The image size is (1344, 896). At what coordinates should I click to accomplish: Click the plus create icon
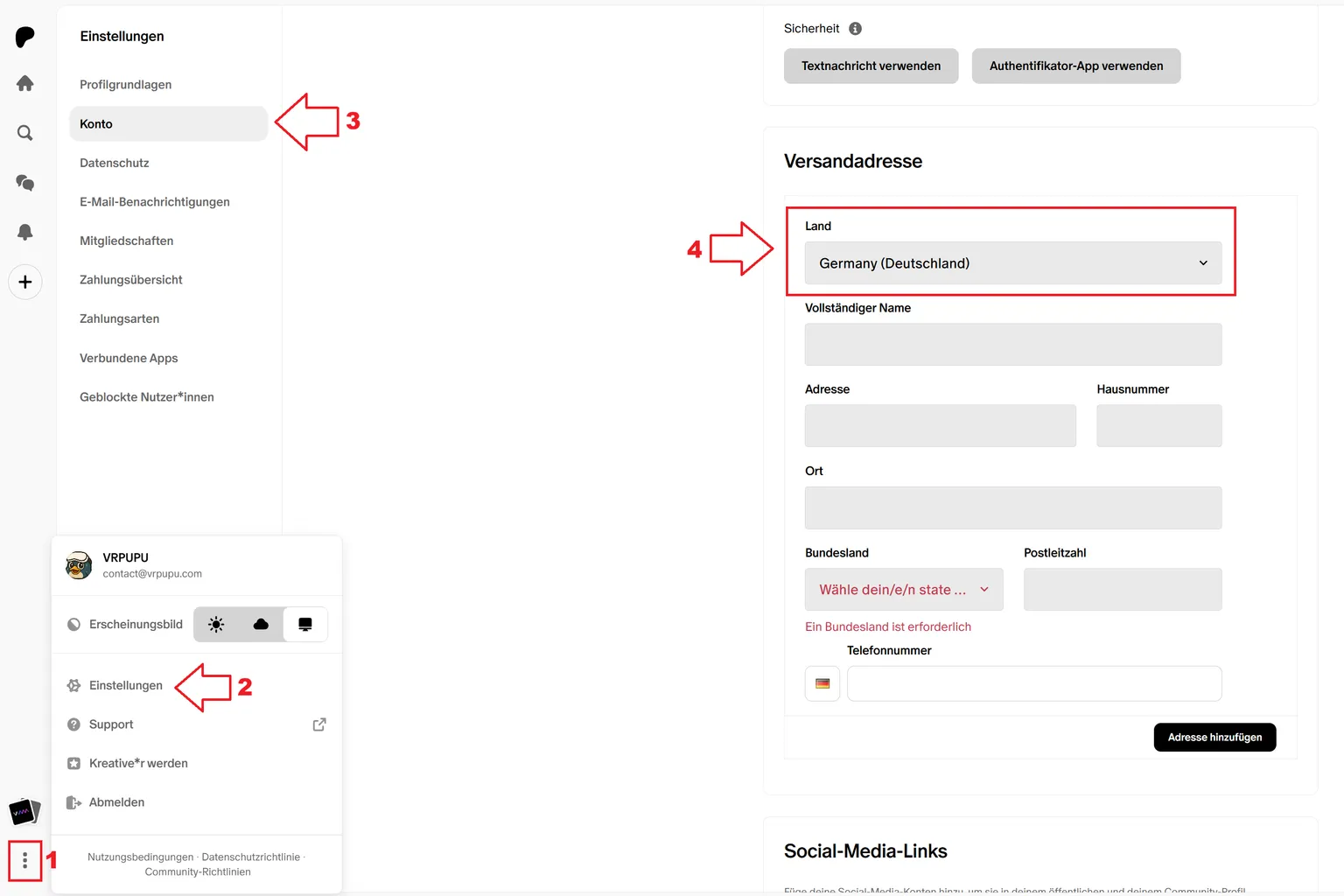[x=24, y=282]
